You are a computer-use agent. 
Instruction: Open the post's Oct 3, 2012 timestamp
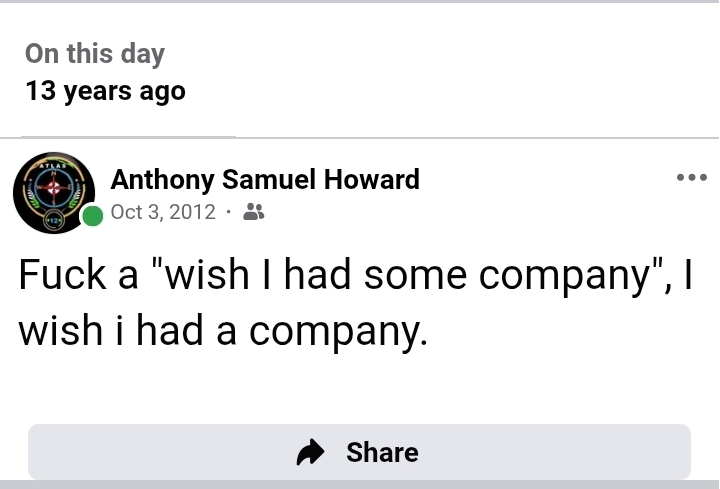[x=163, y=212]
